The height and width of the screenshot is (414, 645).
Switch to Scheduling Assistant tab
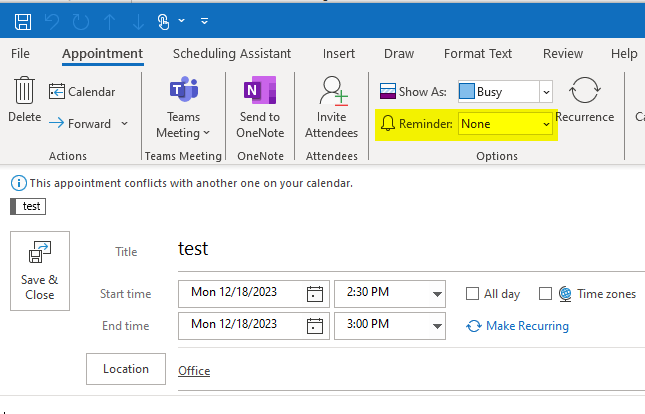tap(232, 53)
